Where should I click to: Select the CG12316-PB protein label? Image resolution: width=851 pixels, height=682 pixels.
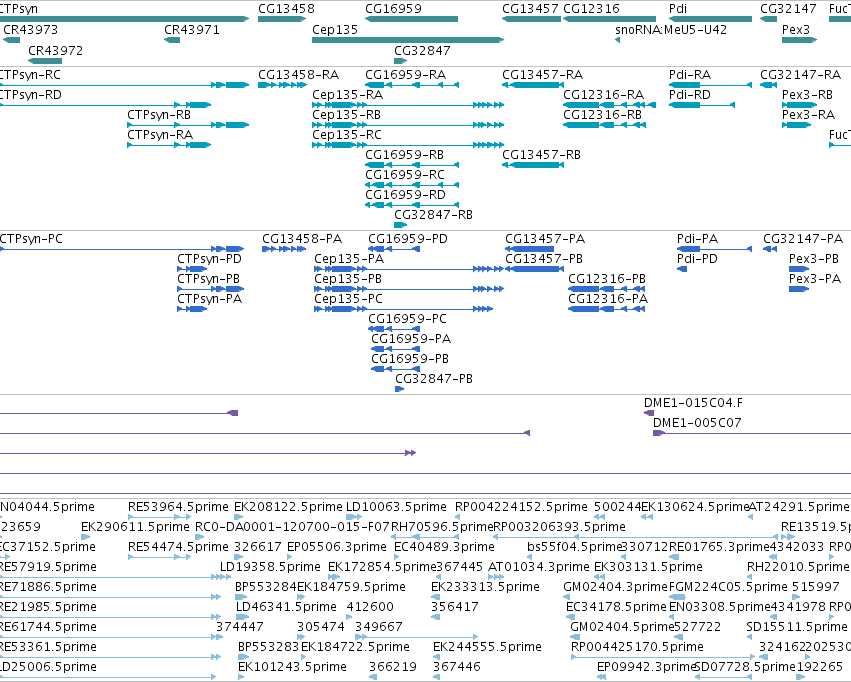tap(607, 279)
